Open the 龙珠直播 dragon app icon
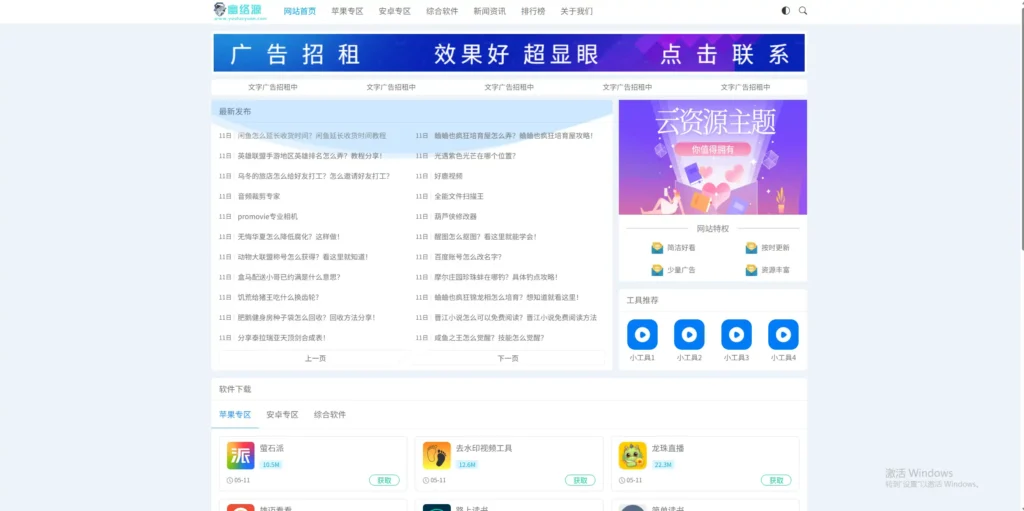Screen dimensions: 1024x511 [632, 455]
